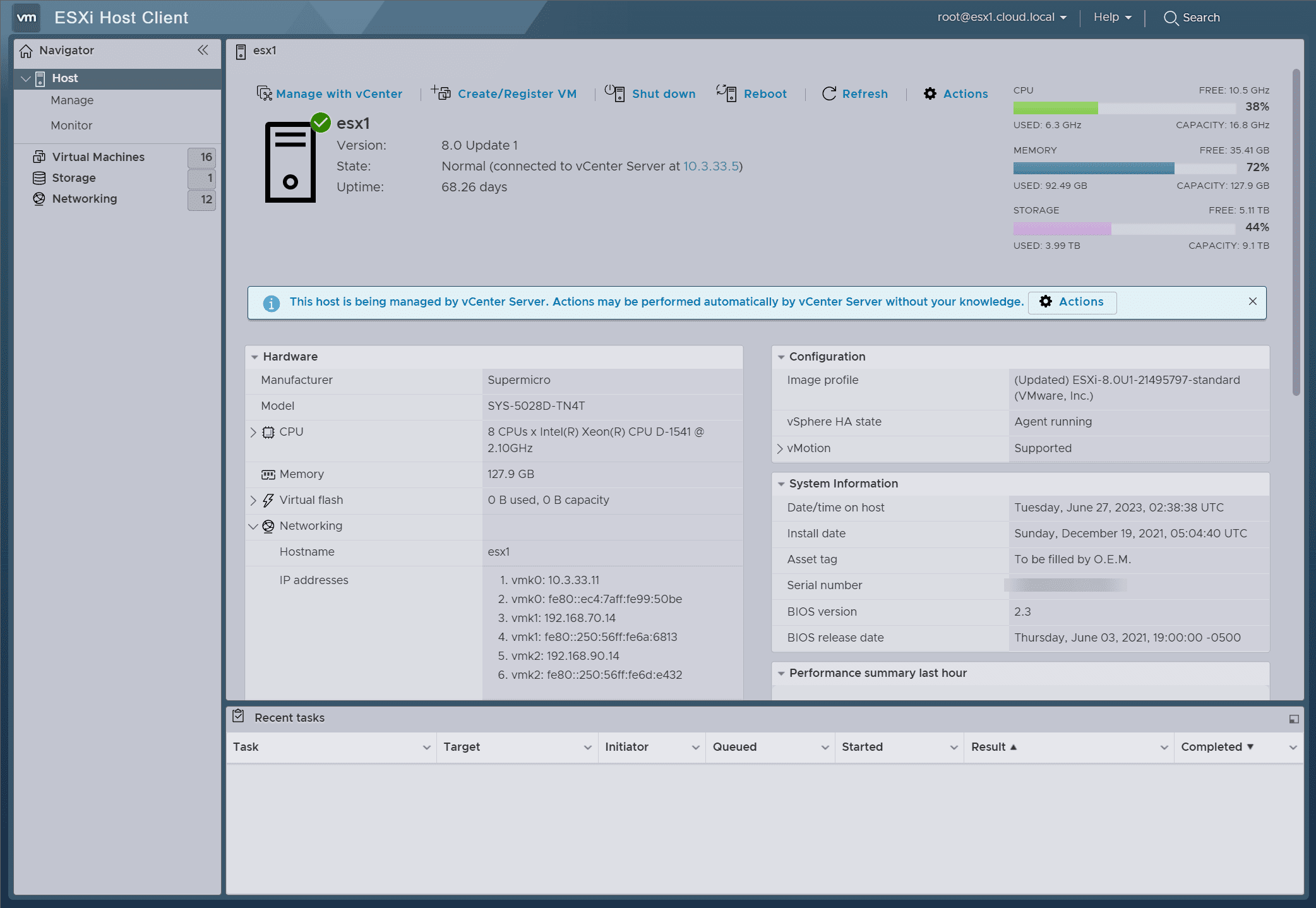Open the Help menu
Viewport: 1316px width, 908px height.
[1111, 17]
